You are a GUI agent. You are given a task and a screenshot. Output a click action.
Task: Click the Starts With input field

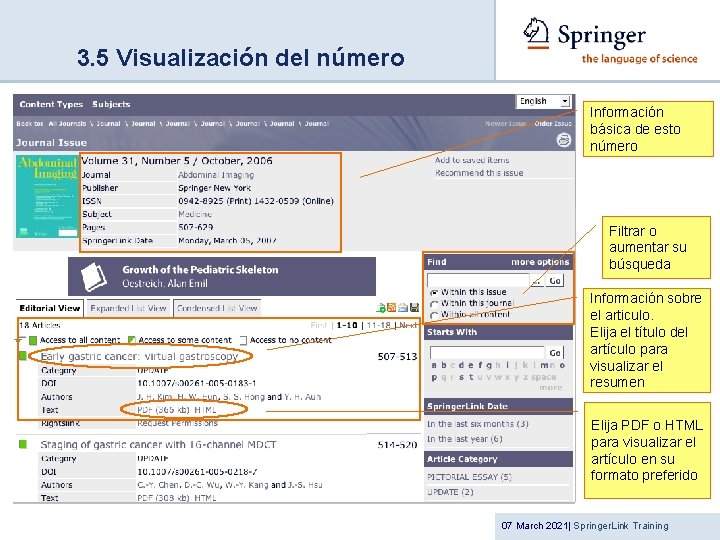click(x=487, y=352)
